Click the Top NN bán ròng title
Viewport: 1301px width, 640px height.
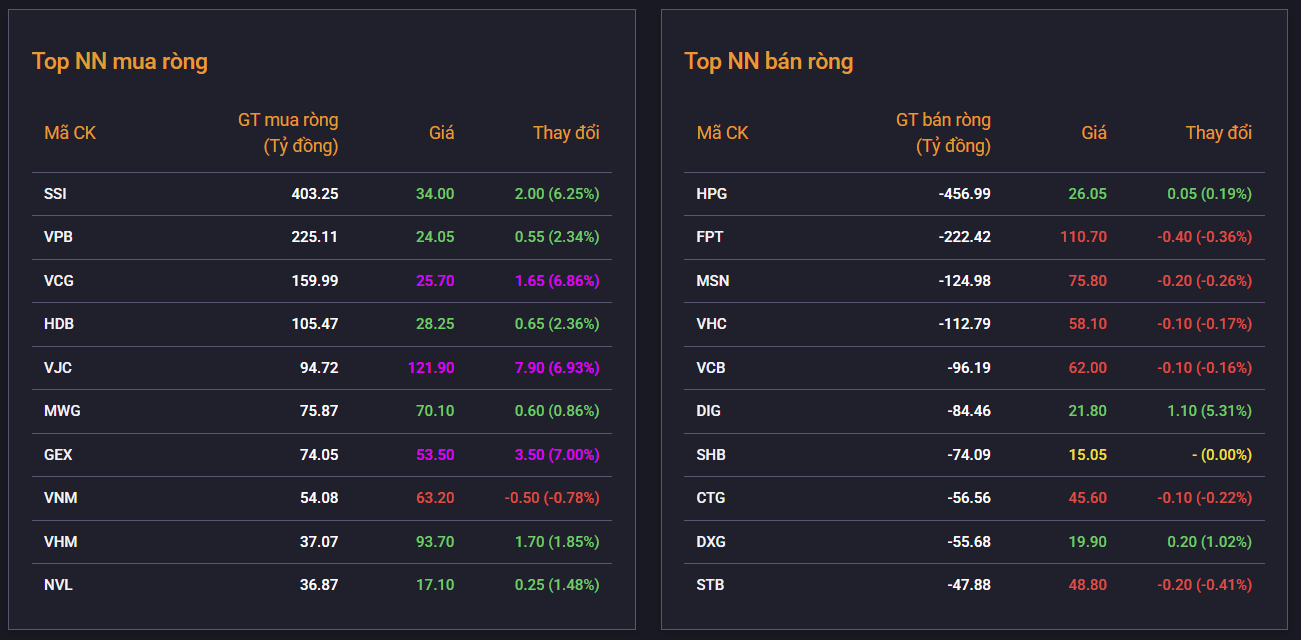[x=769, y=61]
